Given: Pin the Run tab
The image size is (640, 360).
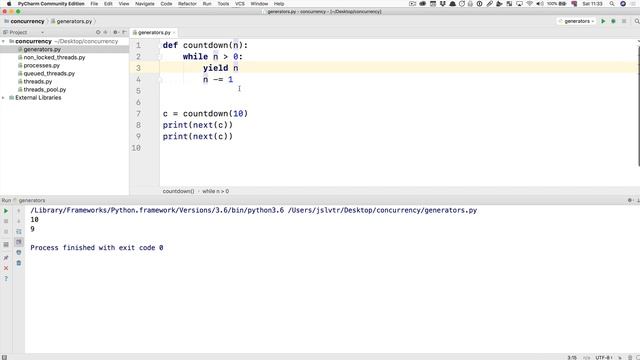Looking at the screenshot, I should [x=6, y=258].
